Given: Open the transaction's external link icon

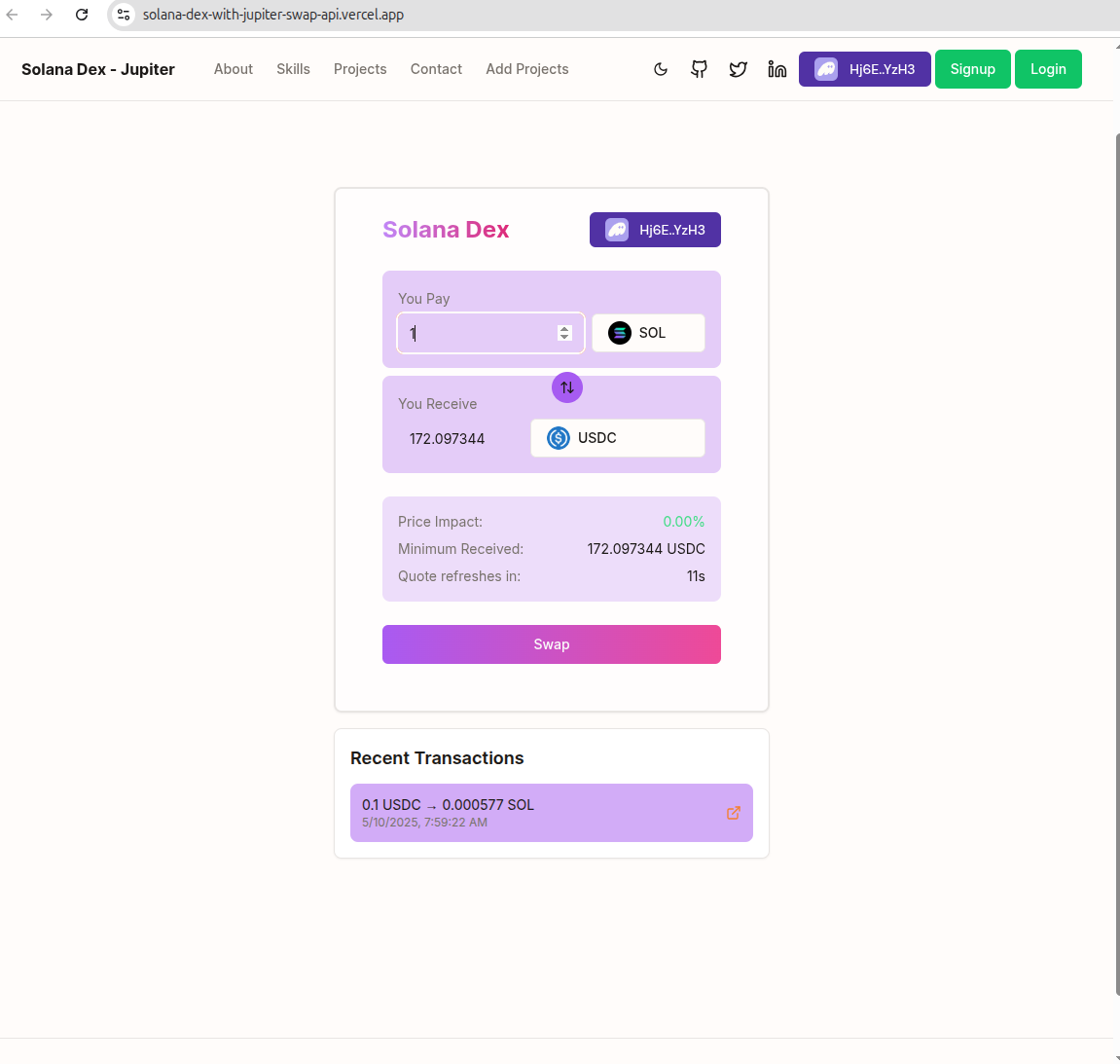Looking at the screenshot, I should coord(733,812).
